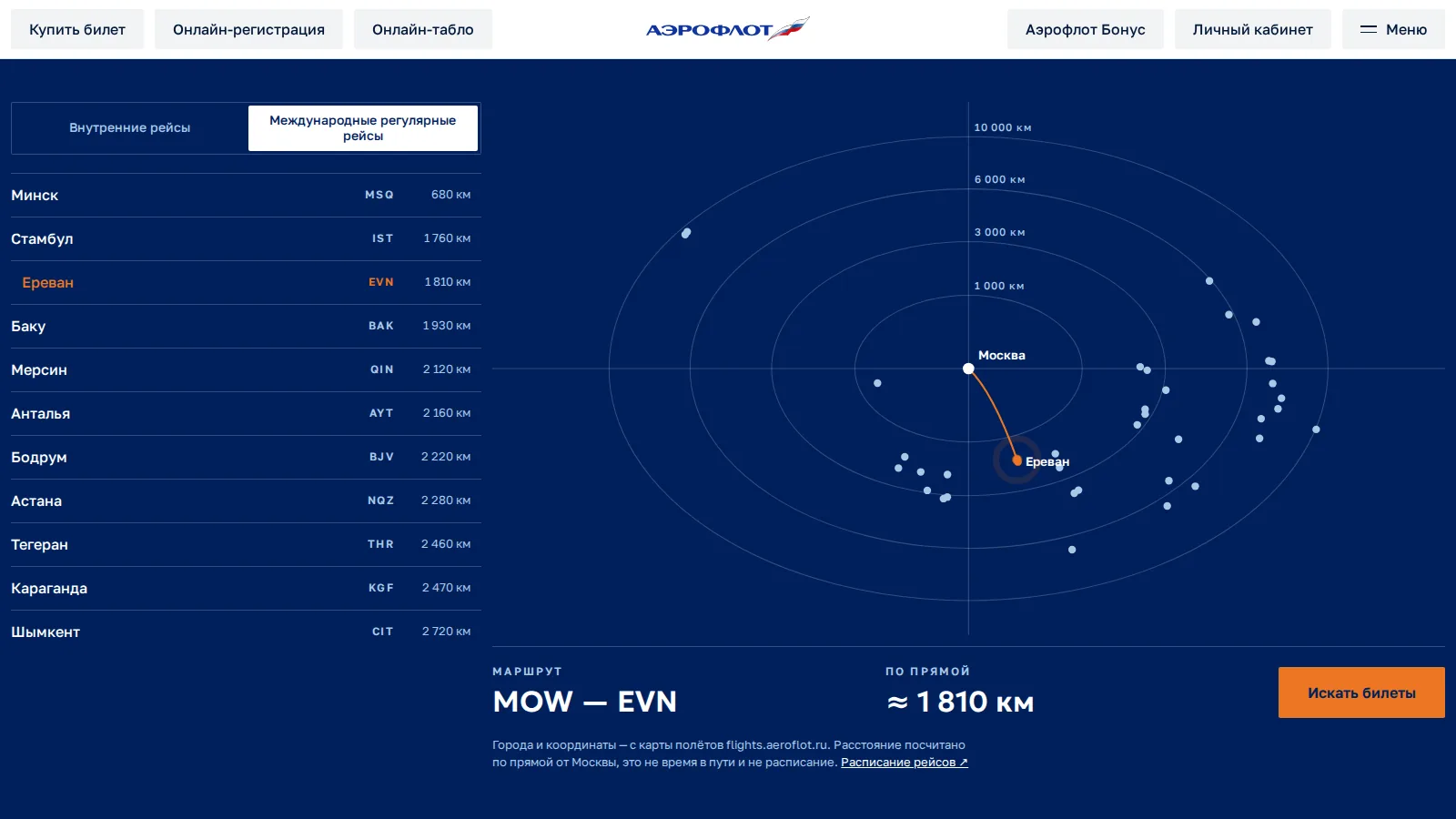Choose the Караганда KGF row
This screenshot has width=1456, height=819.
pyautogui.click(x=246, y=588)
